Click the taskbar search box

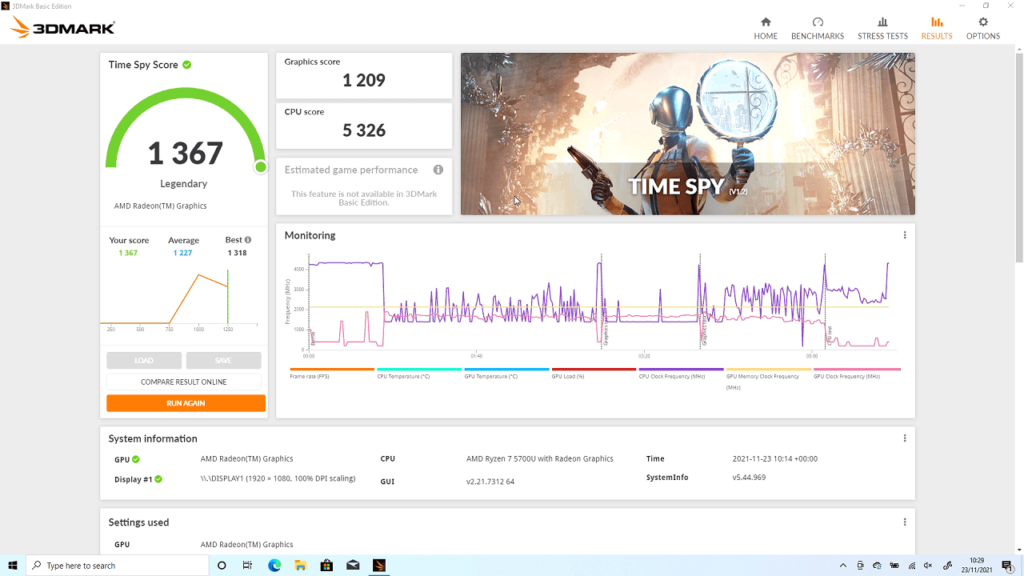pyautogui.click(x=118, y=565)
